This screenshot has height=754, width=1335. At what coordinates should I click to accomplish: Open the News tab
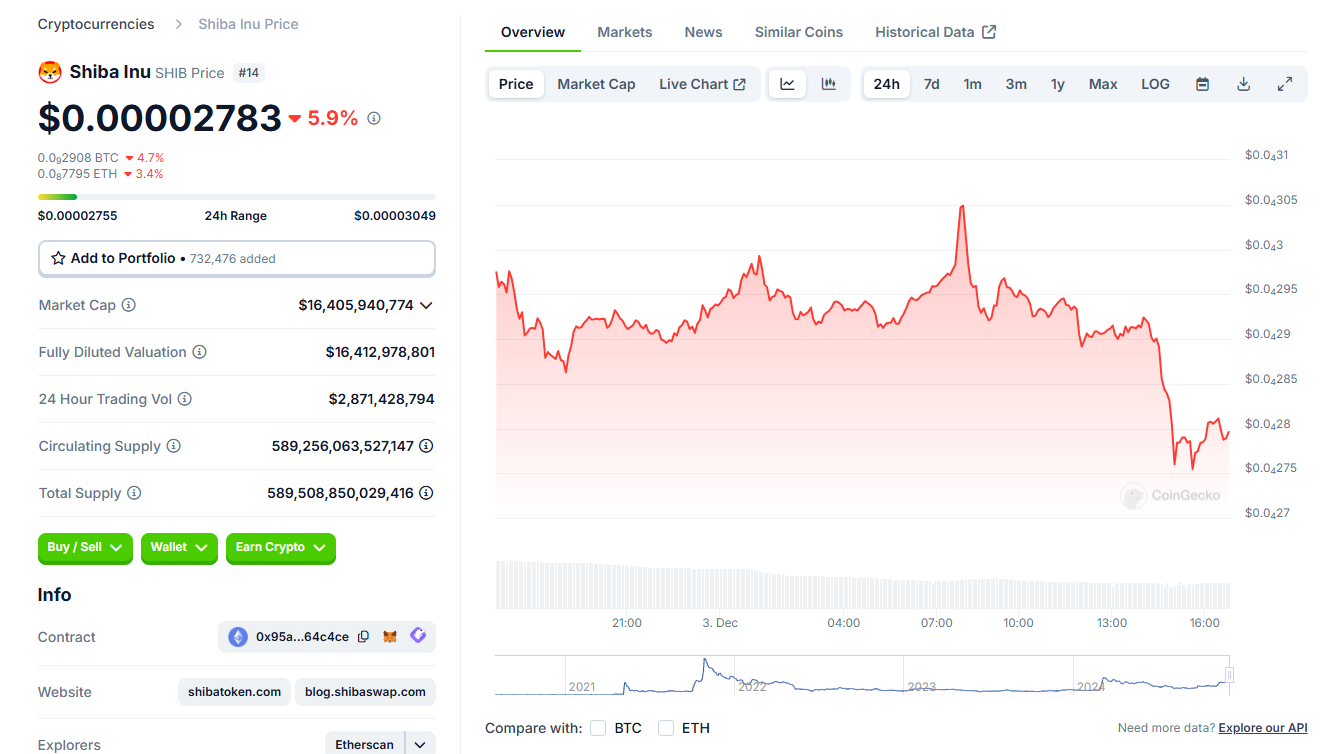[x=704, y=32]
